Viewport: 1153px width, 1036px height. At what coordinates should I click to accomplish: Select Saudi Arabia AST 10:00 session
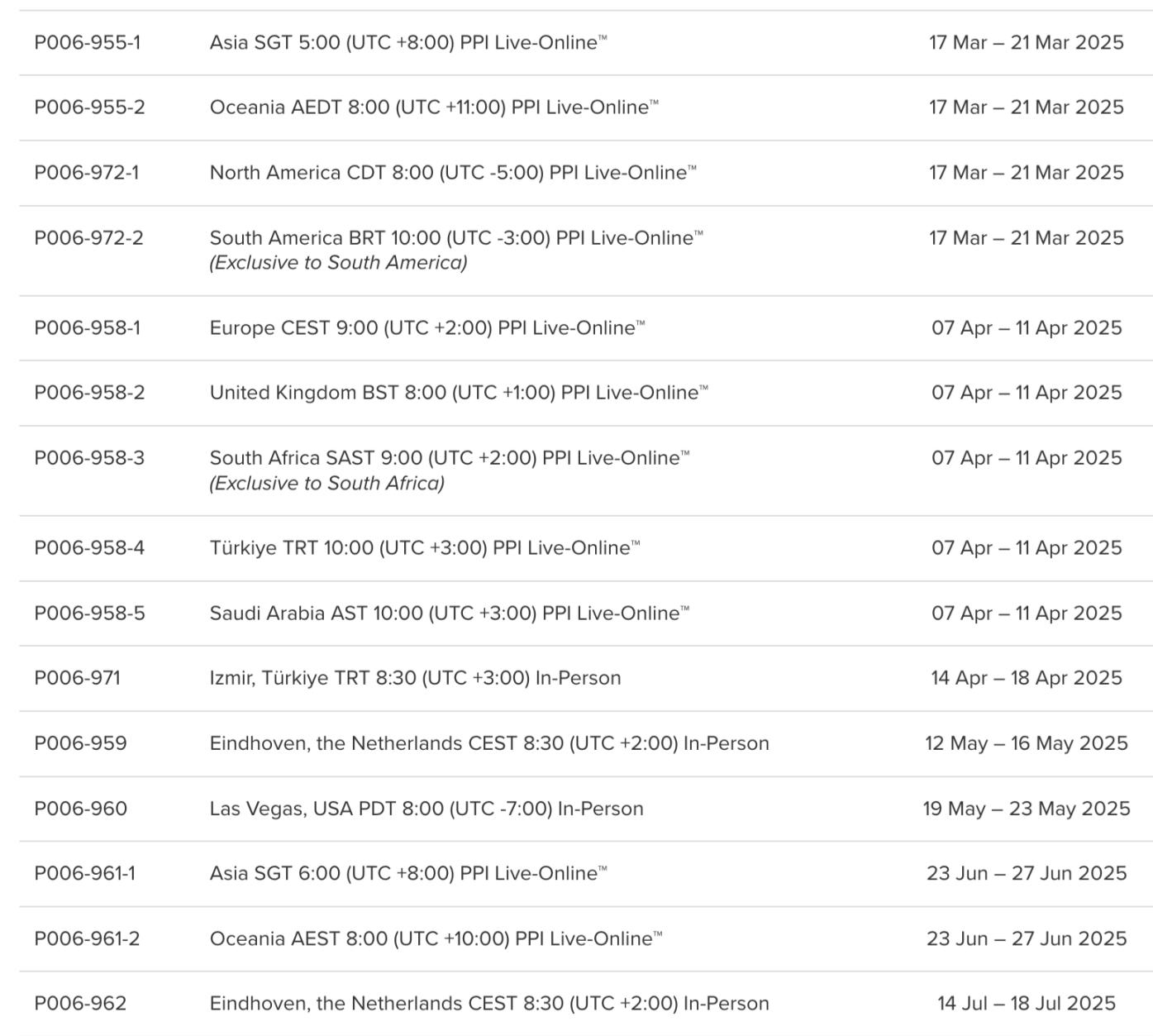[x=450, y=613]
